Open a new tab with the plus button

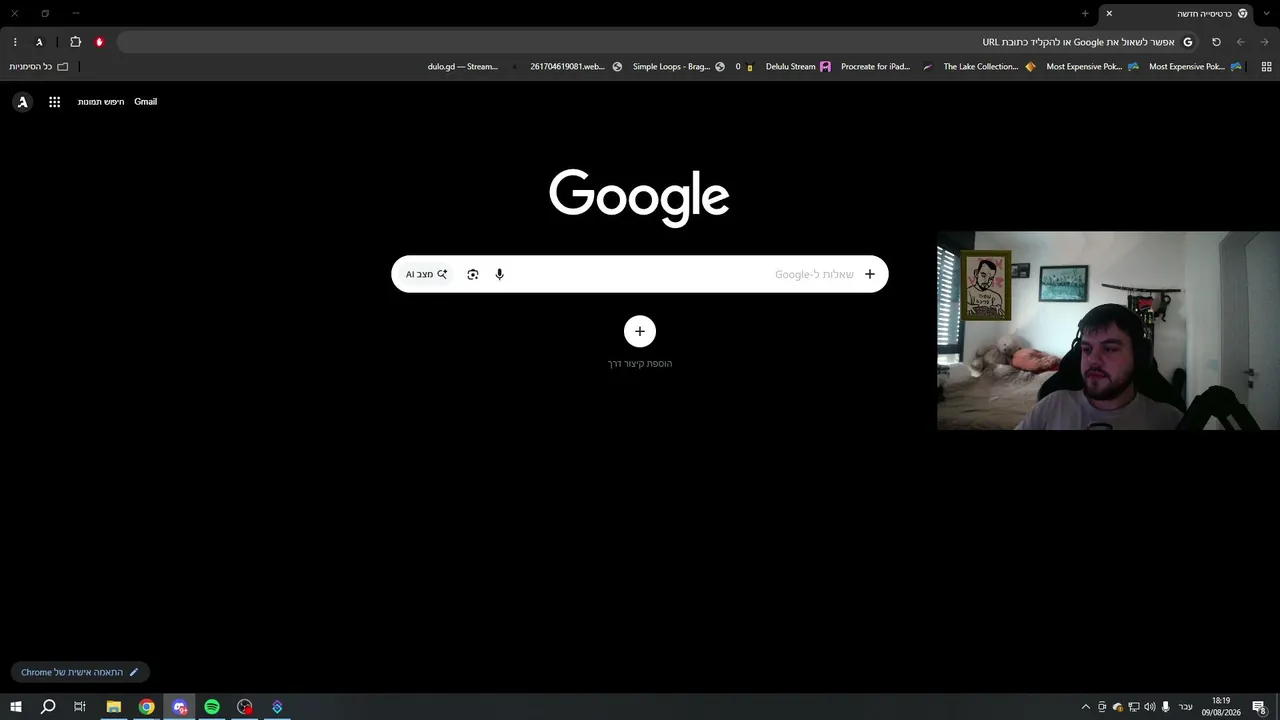pos(1085,13)
